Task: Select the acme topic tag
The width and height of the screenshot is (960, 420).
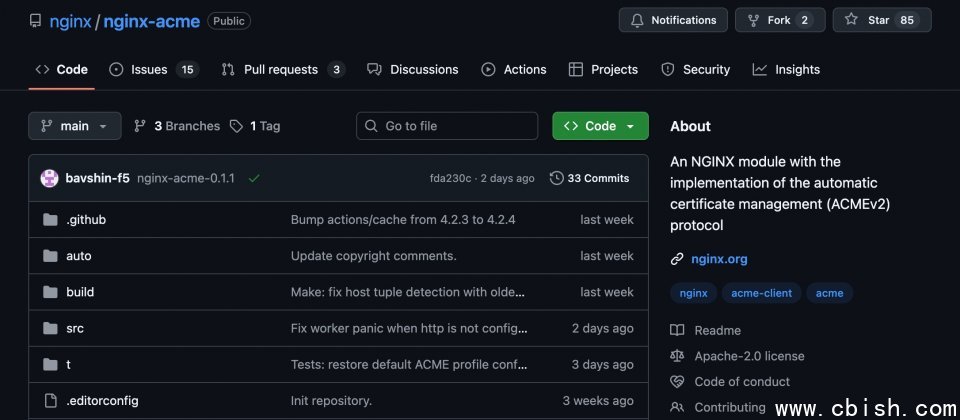Action: [830, 293]
